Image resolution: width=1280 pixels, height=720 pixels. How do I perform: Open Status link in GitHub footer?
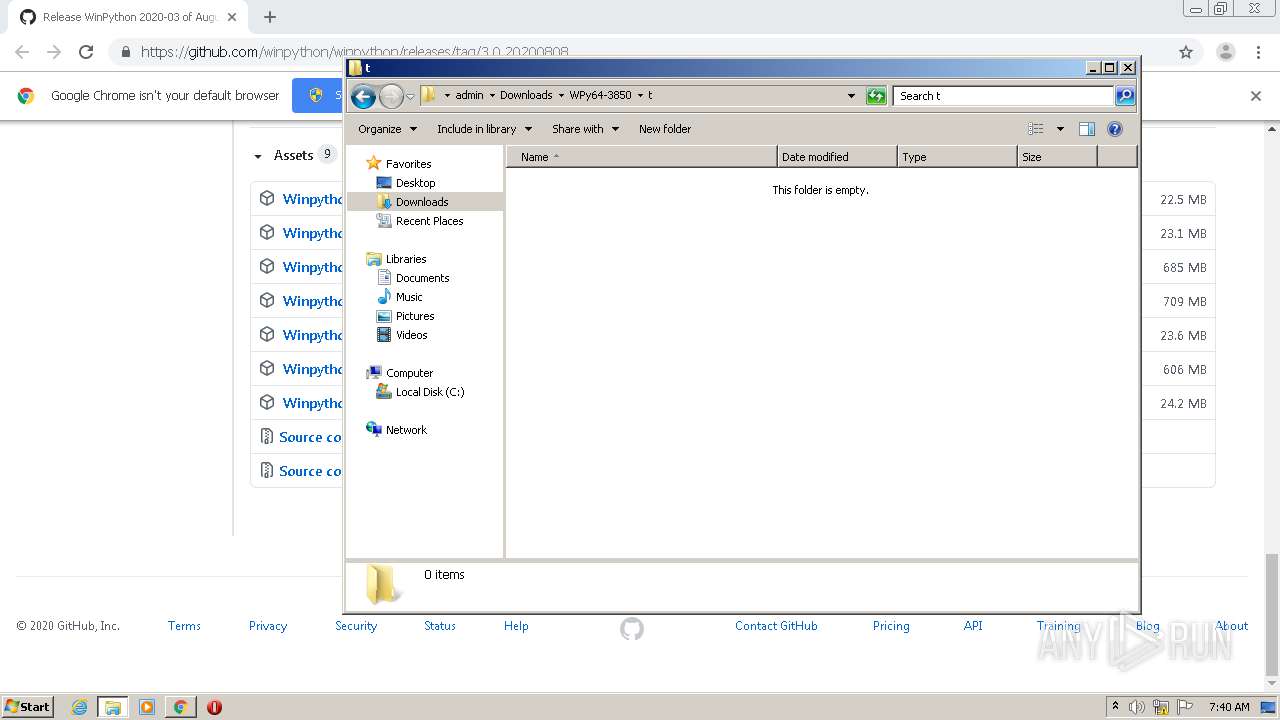pyautogui.click(x=439, y=626)
